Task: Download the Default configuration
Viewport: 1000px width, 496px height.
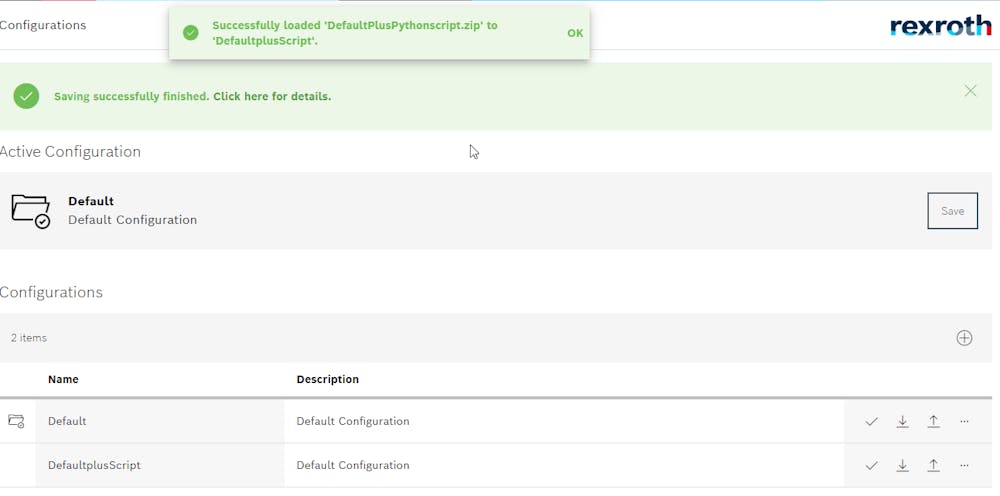Action: click(x=902, y=422)
